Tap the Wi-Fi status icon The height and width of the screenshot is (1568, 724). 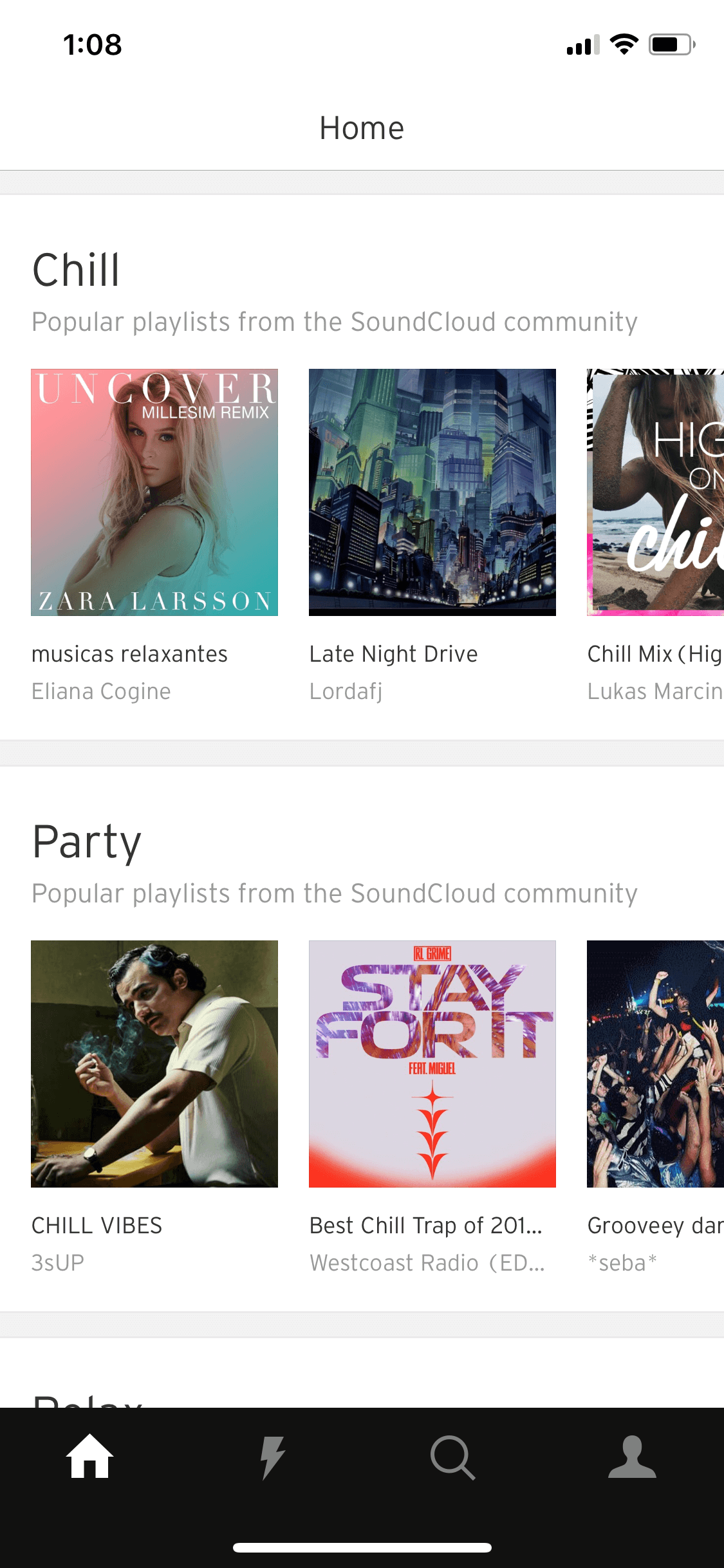(x=624, y=44)
